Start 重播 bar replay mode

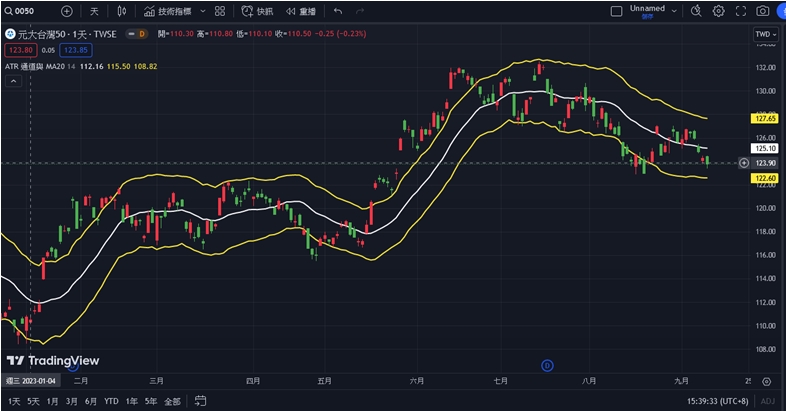coord(301,11)
